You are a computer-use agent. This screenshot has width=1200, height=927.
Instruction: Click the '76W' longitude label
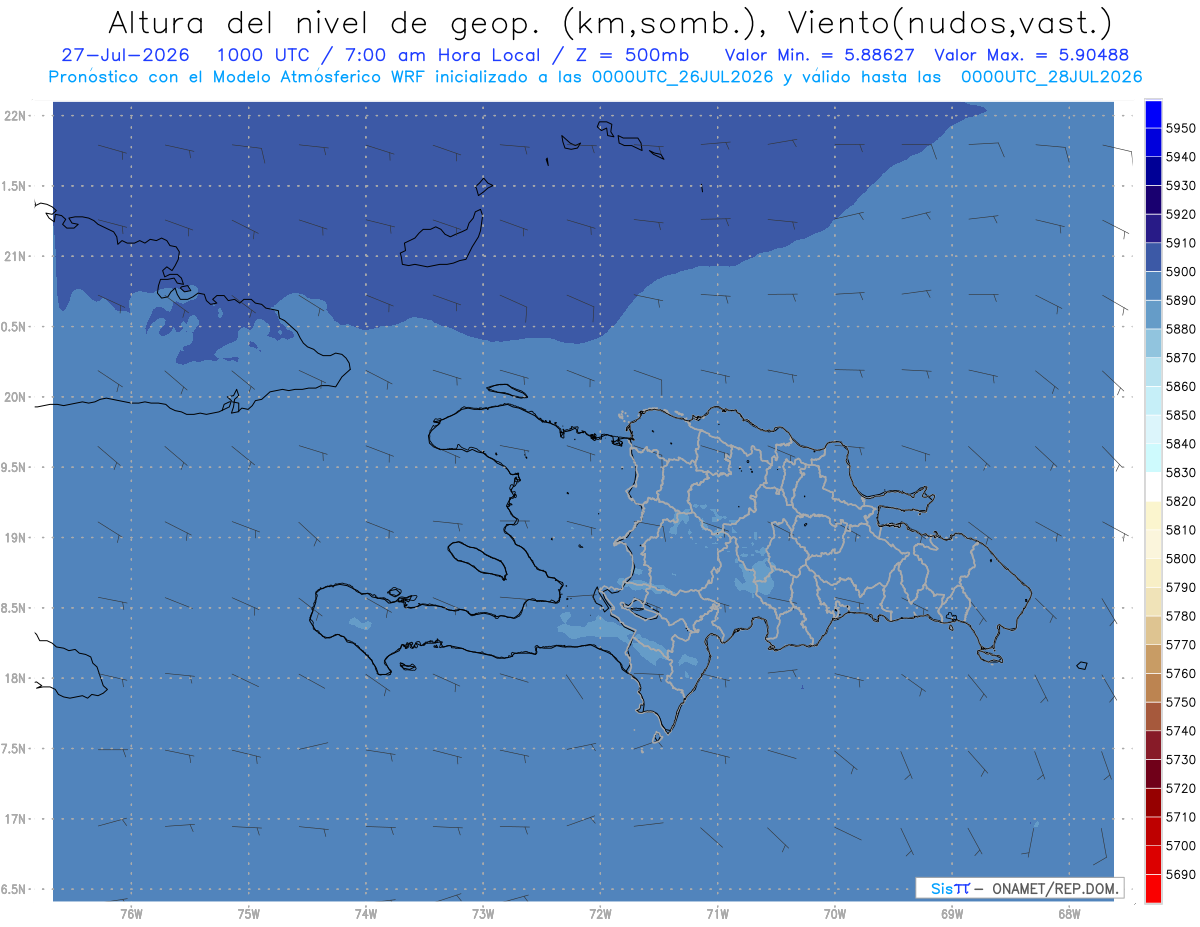coord(131,913)
